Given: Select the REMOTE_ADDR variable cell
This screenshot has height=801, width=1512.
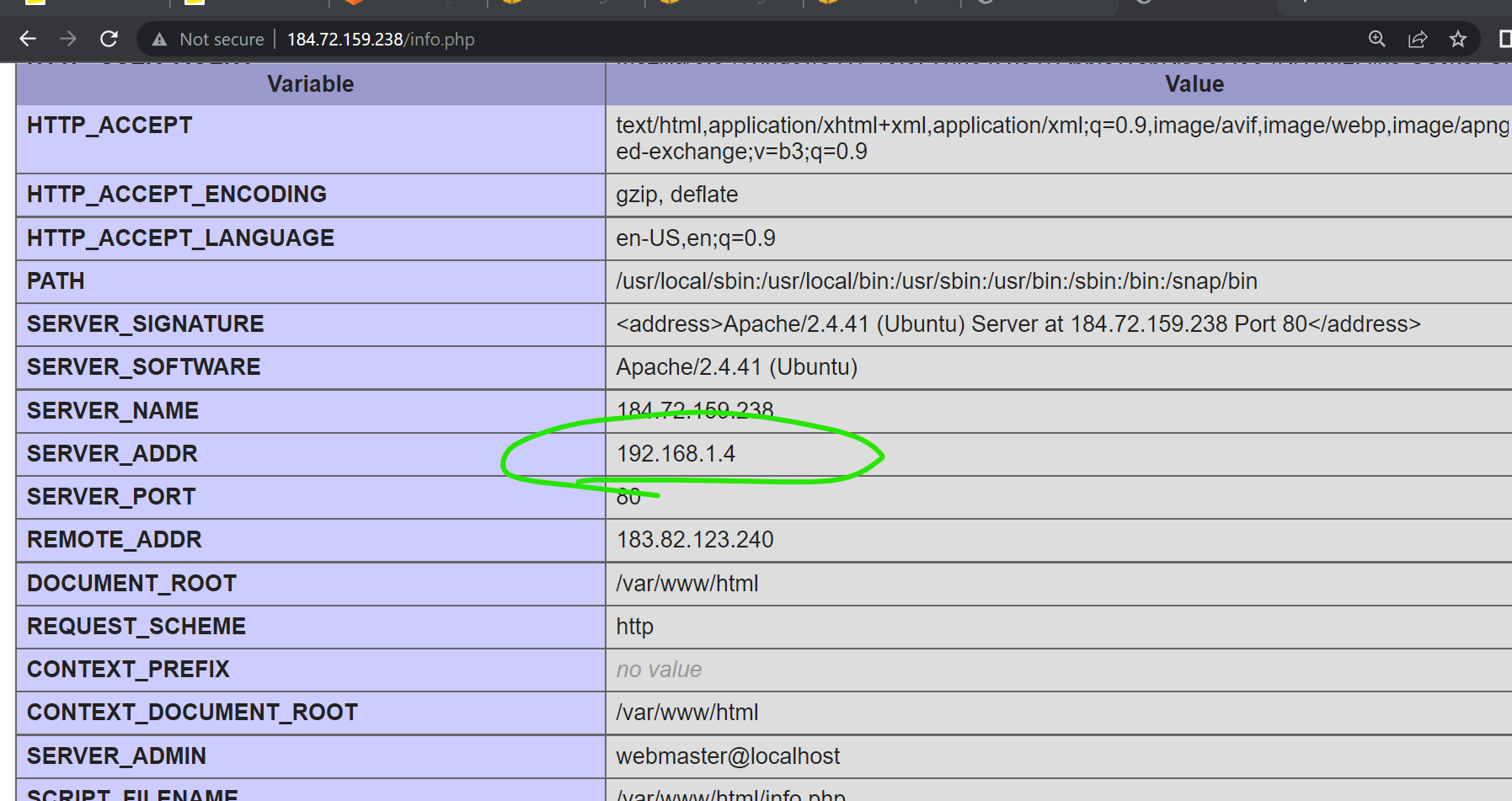Looking at the screenshot, I should tap(311, 540).
